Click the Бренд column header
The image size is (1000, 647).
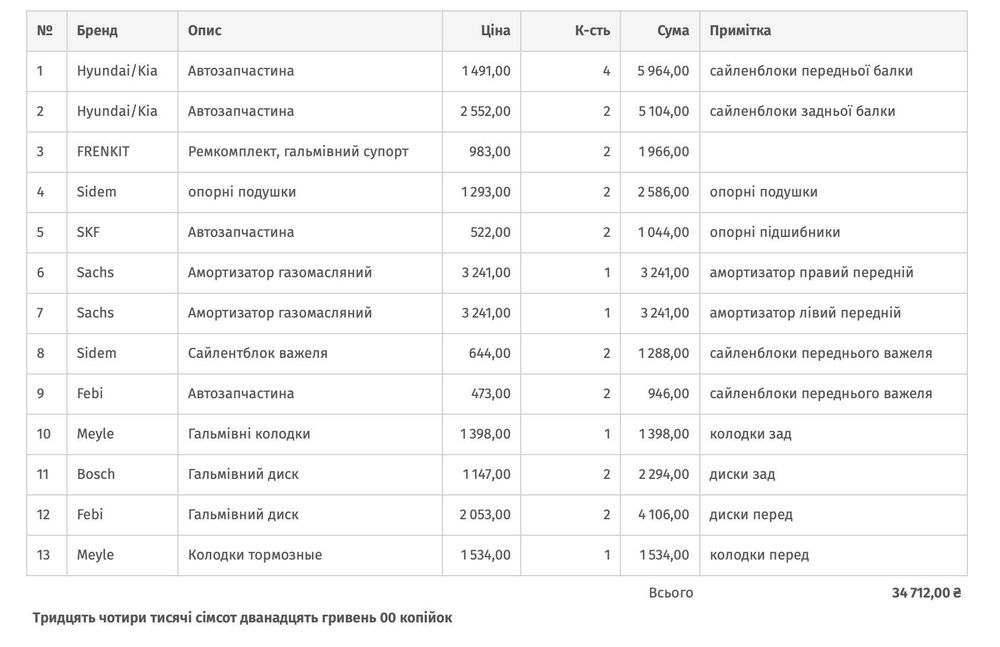click(x=97, y=31)
